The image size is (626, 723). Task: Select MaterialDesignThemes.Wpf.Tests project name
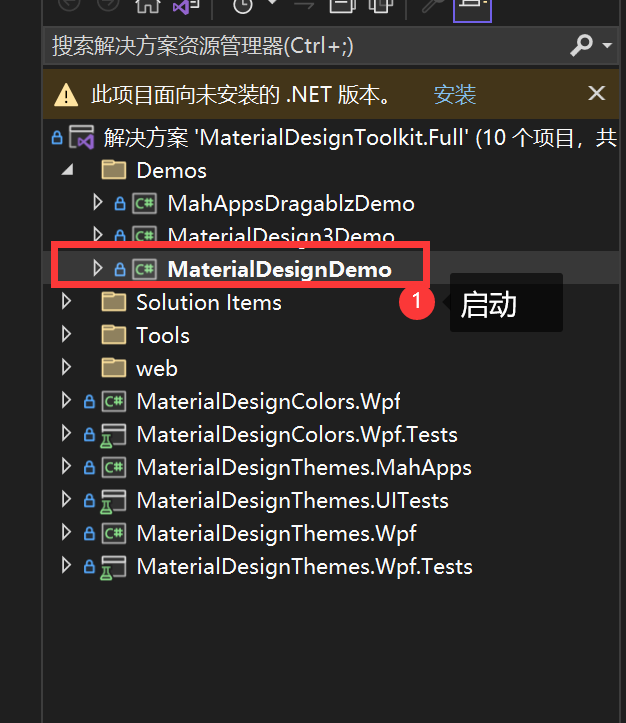[x=305, y=567]
